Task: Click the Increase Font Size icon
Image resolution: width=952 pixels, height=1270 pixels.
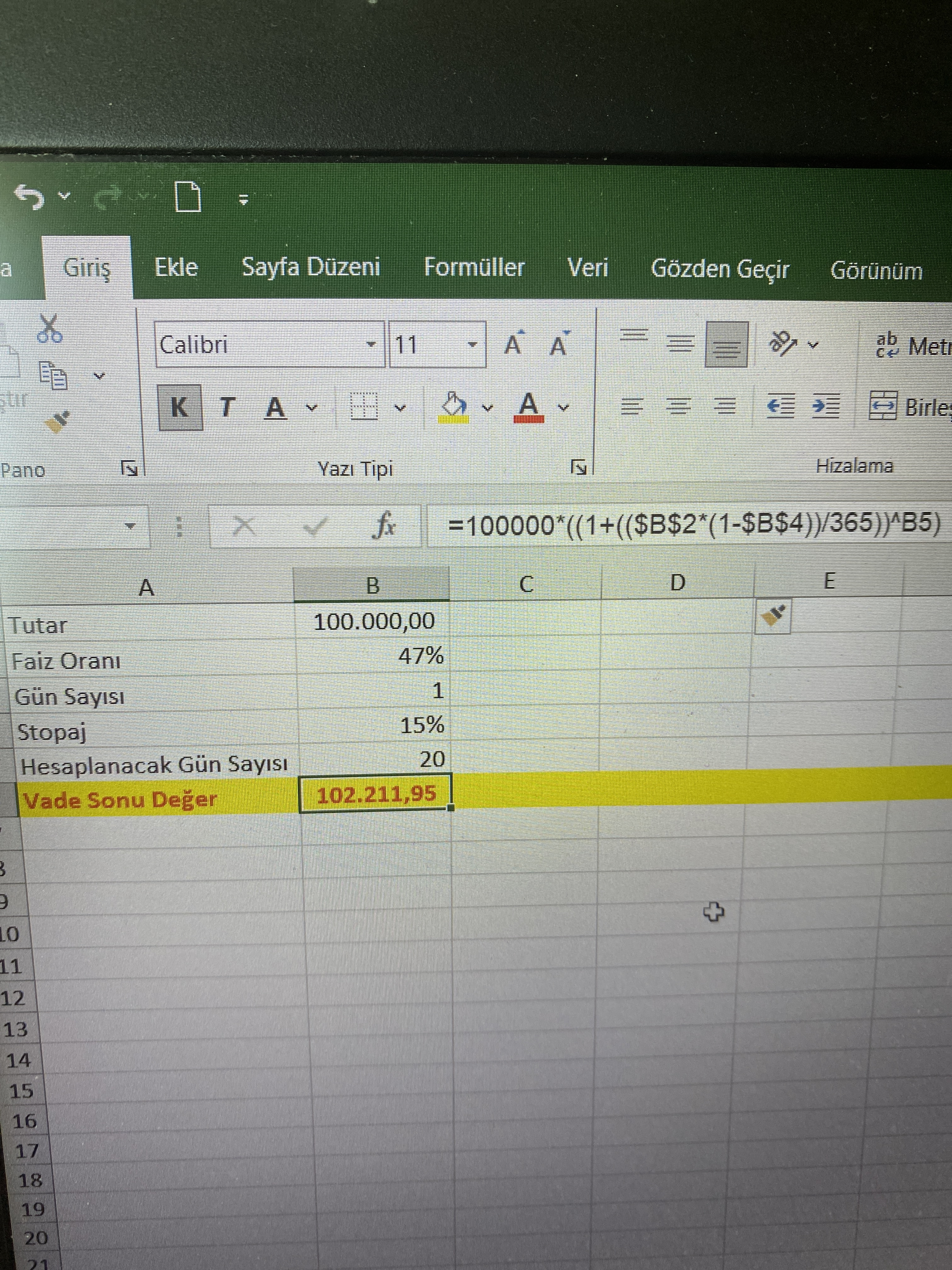Action: pos(514,345)
